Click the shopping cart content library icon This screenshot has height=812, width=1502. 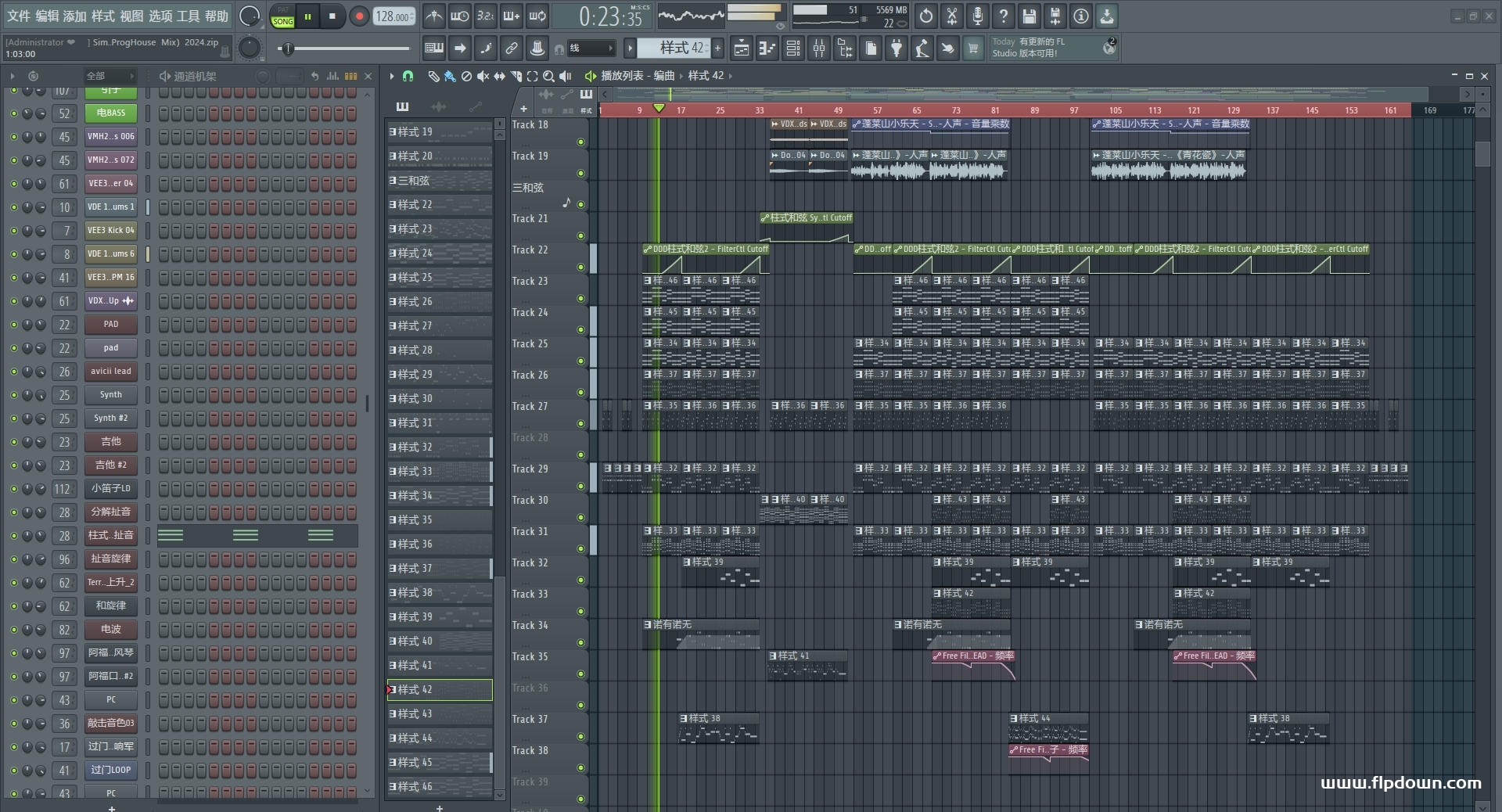click(972, 49)
